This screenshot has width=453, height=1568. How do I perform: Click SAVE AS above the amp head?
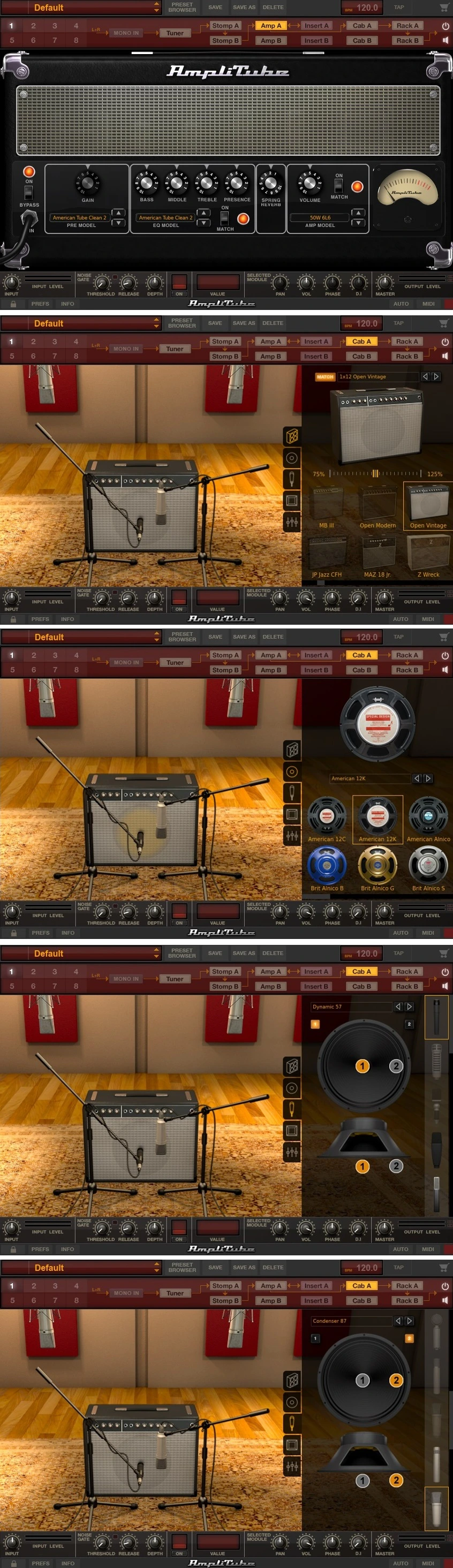[x=244, y=7]
